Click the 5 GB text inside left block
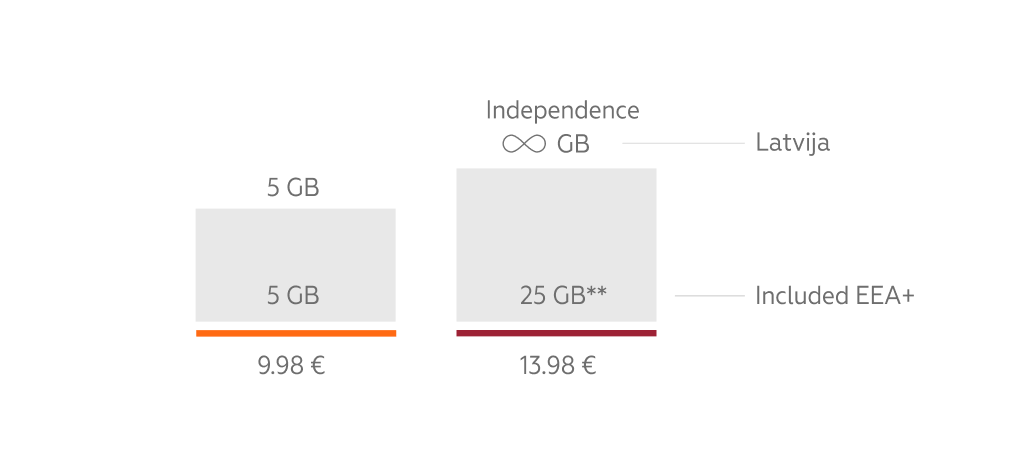Viewport: 1014px width, 469px height. pyautogui.click(x=293, y=296)
